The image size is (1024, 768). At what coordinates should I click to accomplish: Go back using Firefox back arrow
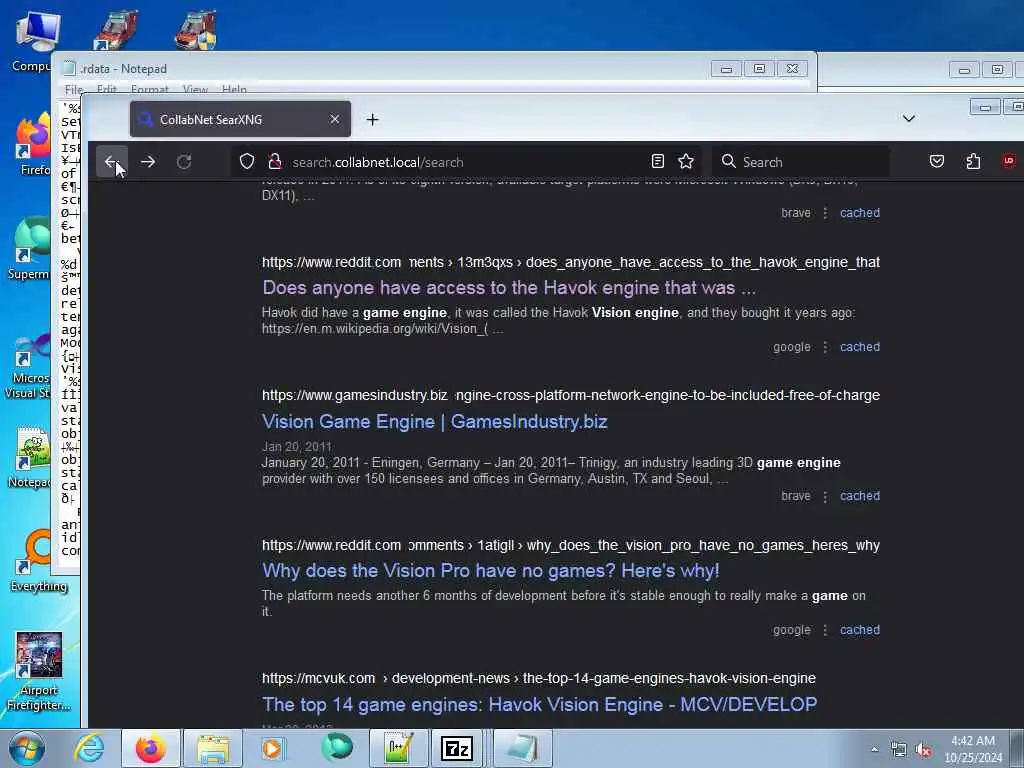(x=112, y=161)
